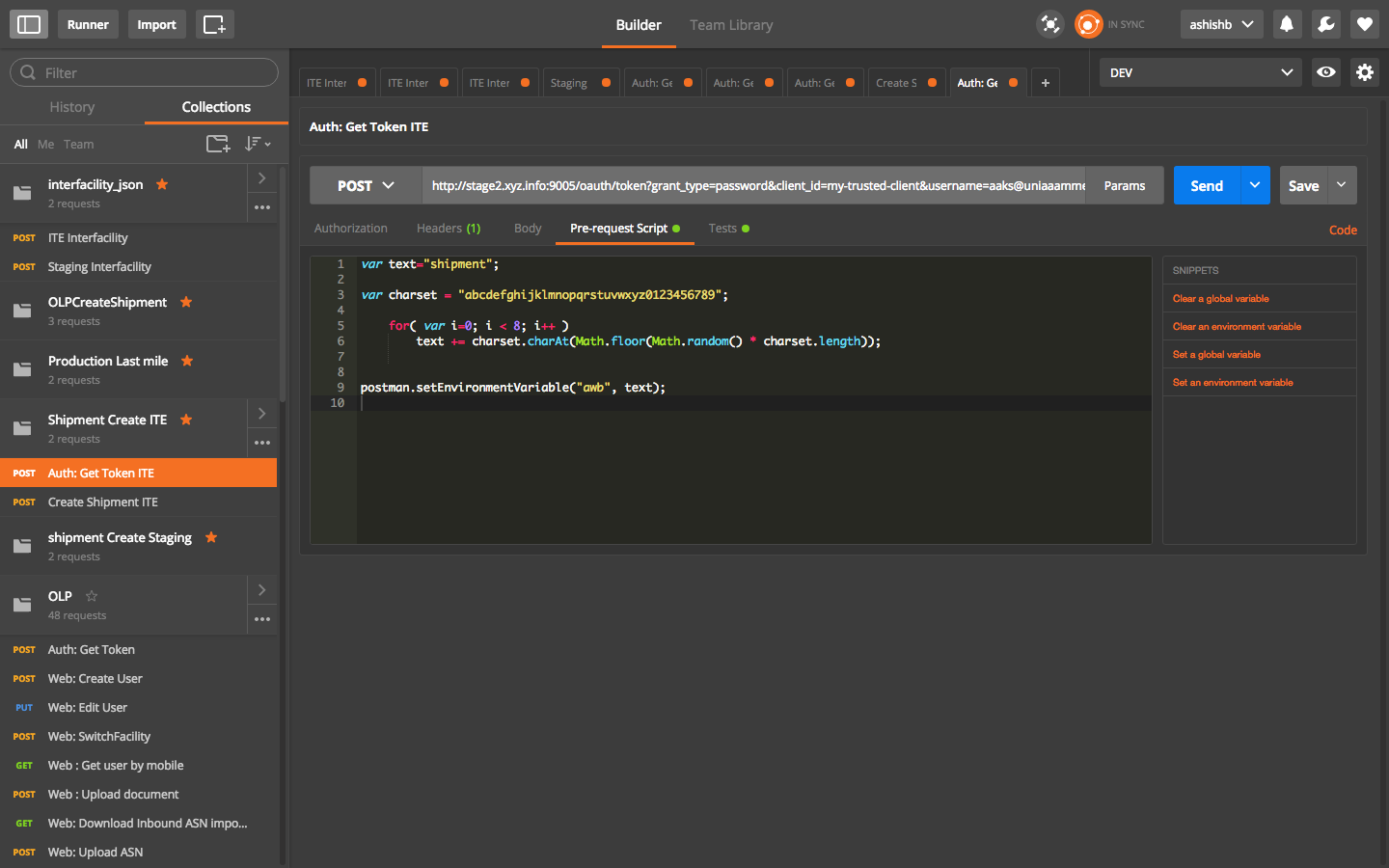Open the environment quick look eye icon

[1325, 72]
